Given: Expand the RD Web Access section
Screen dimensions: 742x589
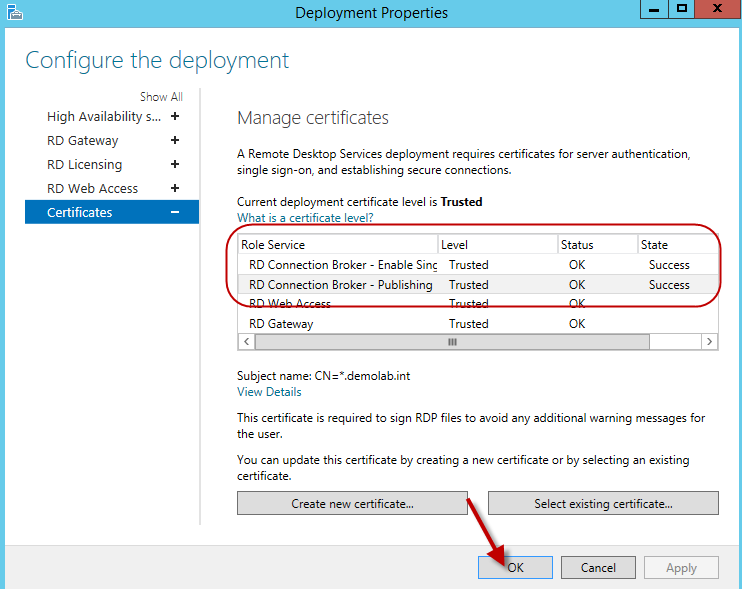Looking at the screenshot, I should point(175,188).
